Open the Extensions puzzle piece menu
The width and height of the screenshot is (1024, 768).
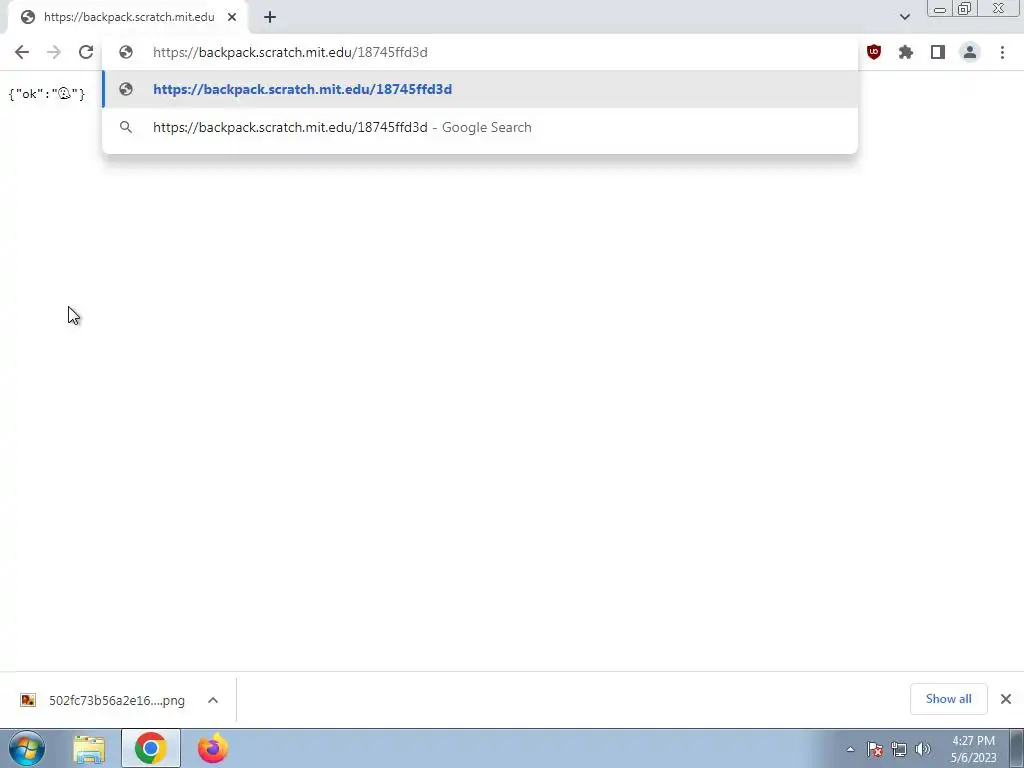(x=906, y=52)
